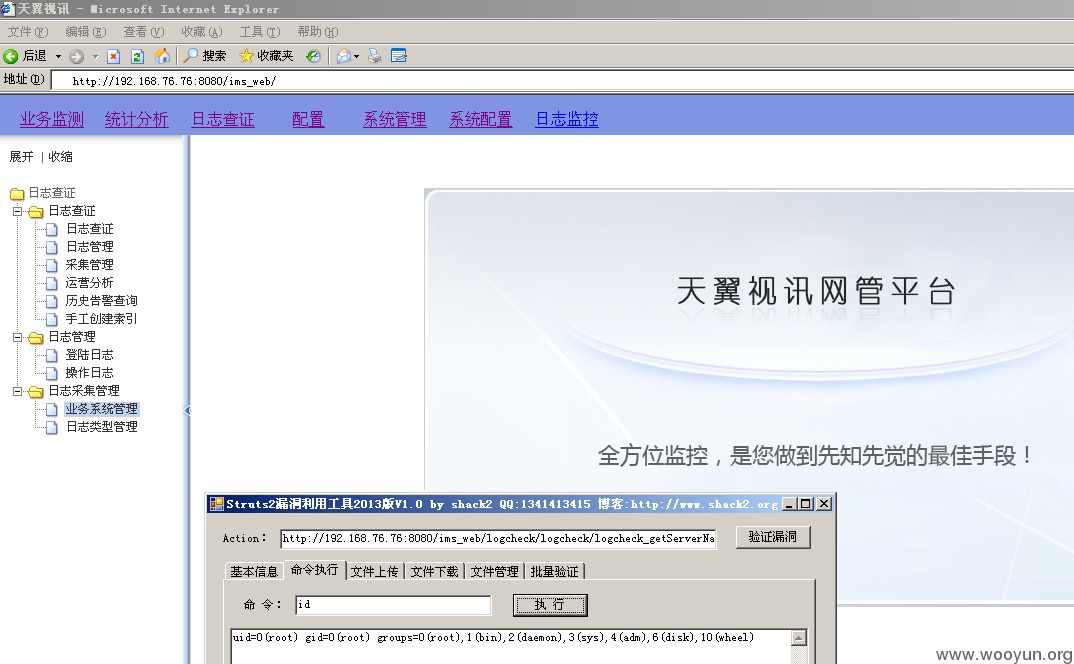Click page icon beside 日志类型管理
Image resolution: width=1074 pixels, height=664 pixels.
click(51, 427)
